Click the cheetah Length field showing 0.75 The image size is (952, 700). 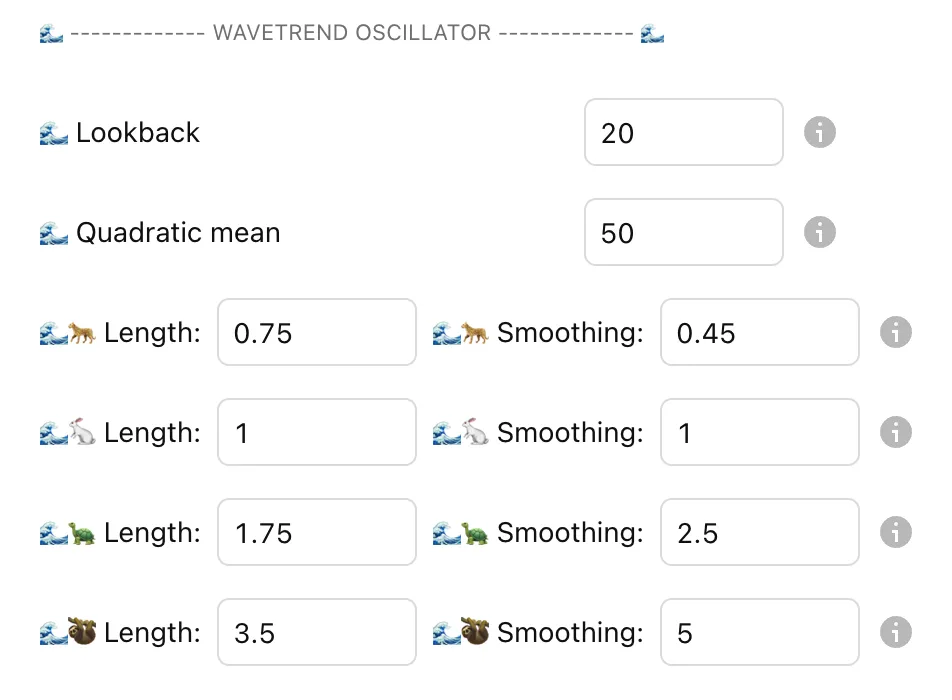316,332
